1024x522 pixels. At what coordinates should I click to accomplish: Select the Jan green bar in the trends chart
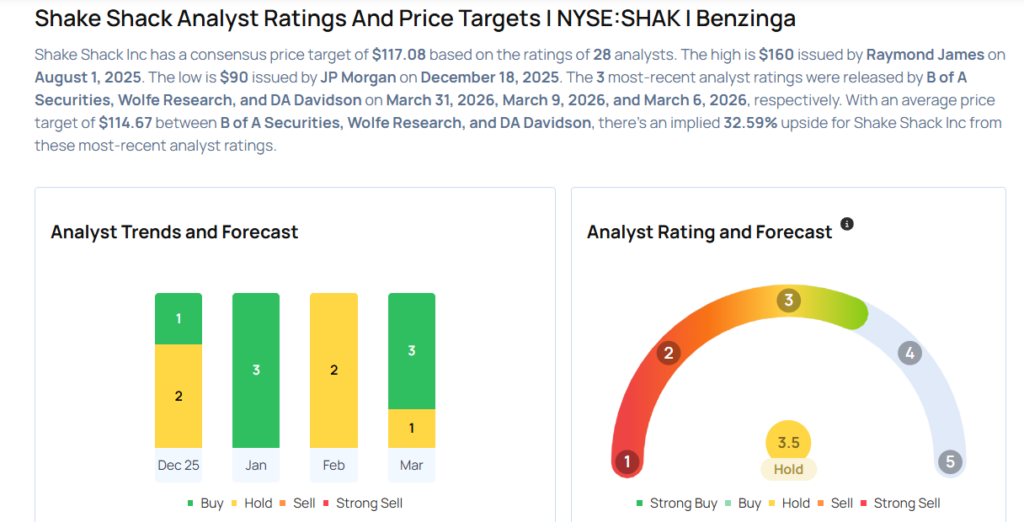pos(256,370)
